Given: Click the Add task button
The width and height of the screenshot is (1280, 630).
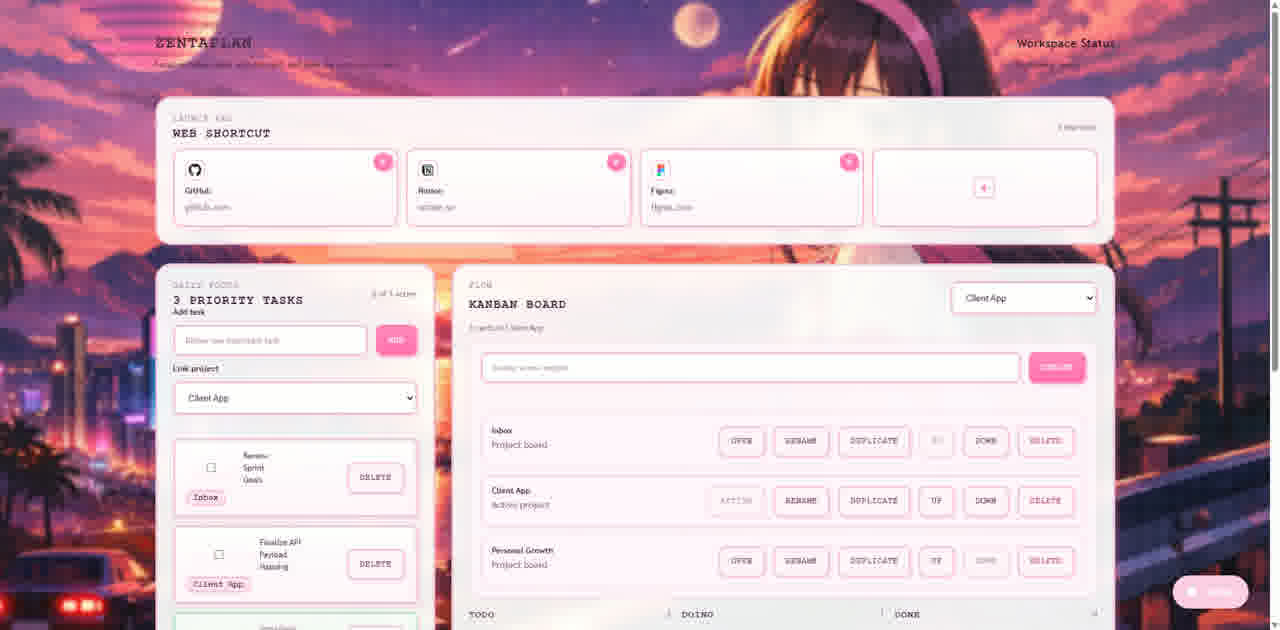Looking at the screenshot, I should 396,340.
